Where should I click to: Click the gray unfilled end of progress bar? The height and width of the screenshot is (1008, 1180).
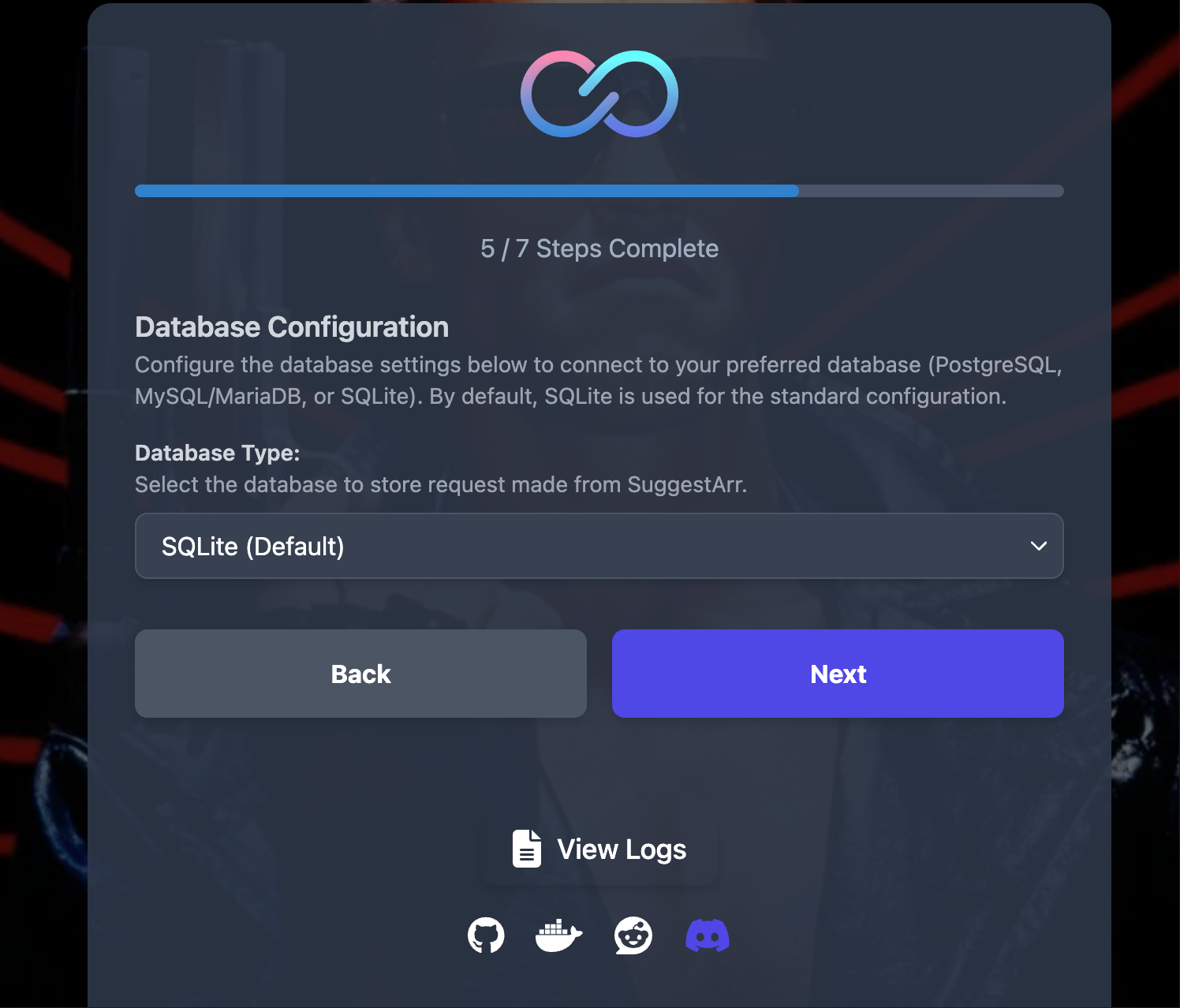(x=932, y=191)
